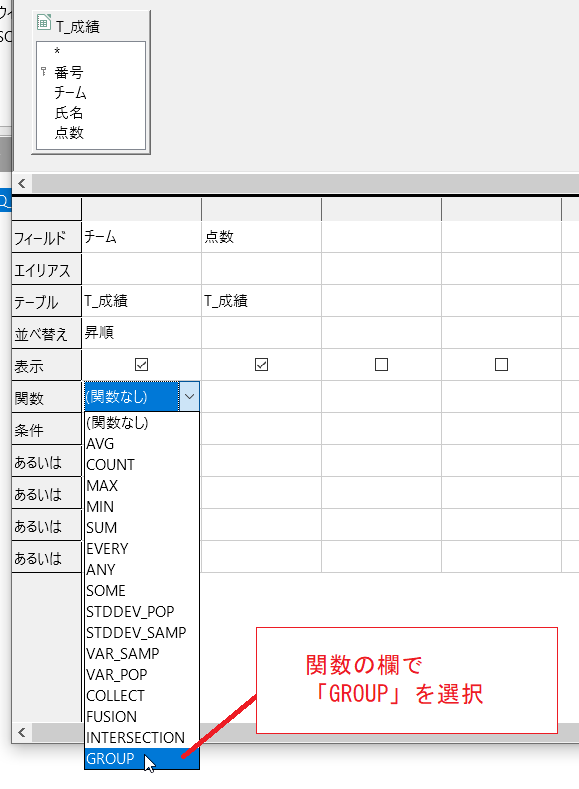This screenshot has height=789, width=579.
Task: Click the エイリアス cell for チーム column
Action: [141, 269]
